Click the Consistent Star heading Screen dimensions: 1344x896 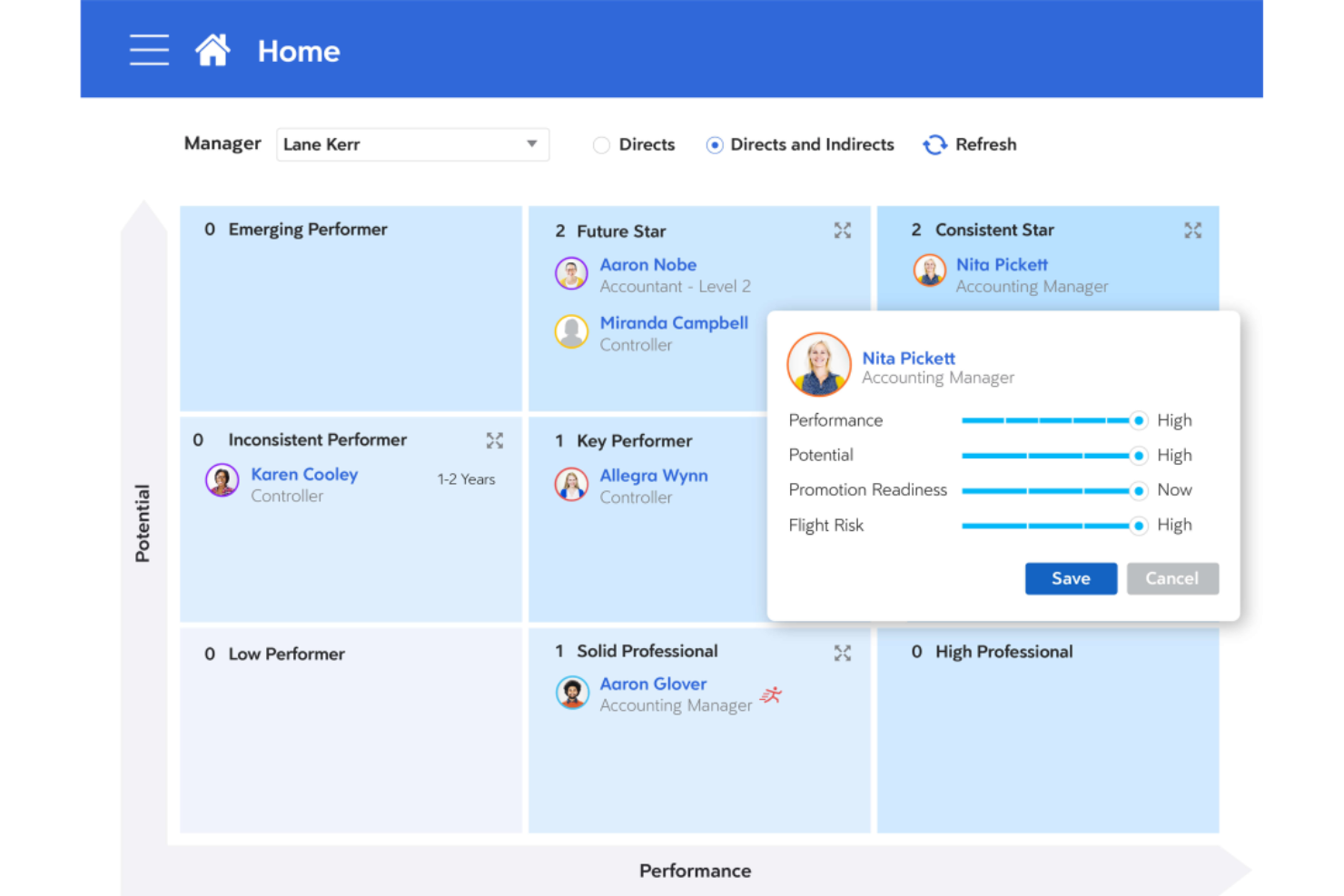pos(994,231)
